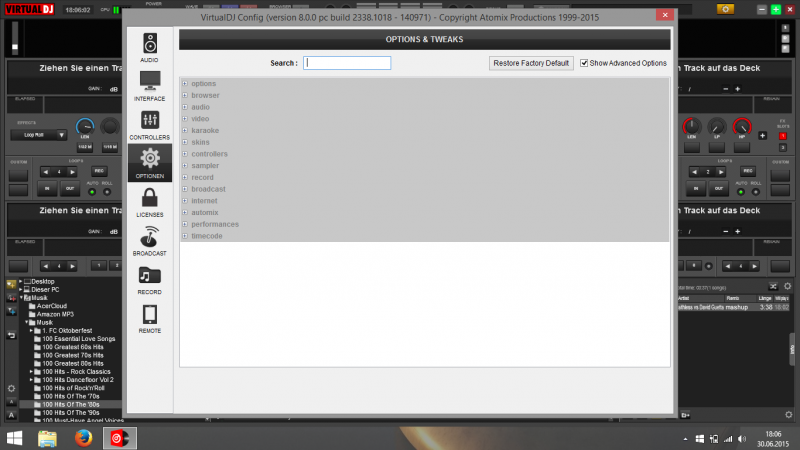Select the Remote tablet icon
Viewport: 800px width, 450px height.
pyautogui.click(x=150, y=314)
